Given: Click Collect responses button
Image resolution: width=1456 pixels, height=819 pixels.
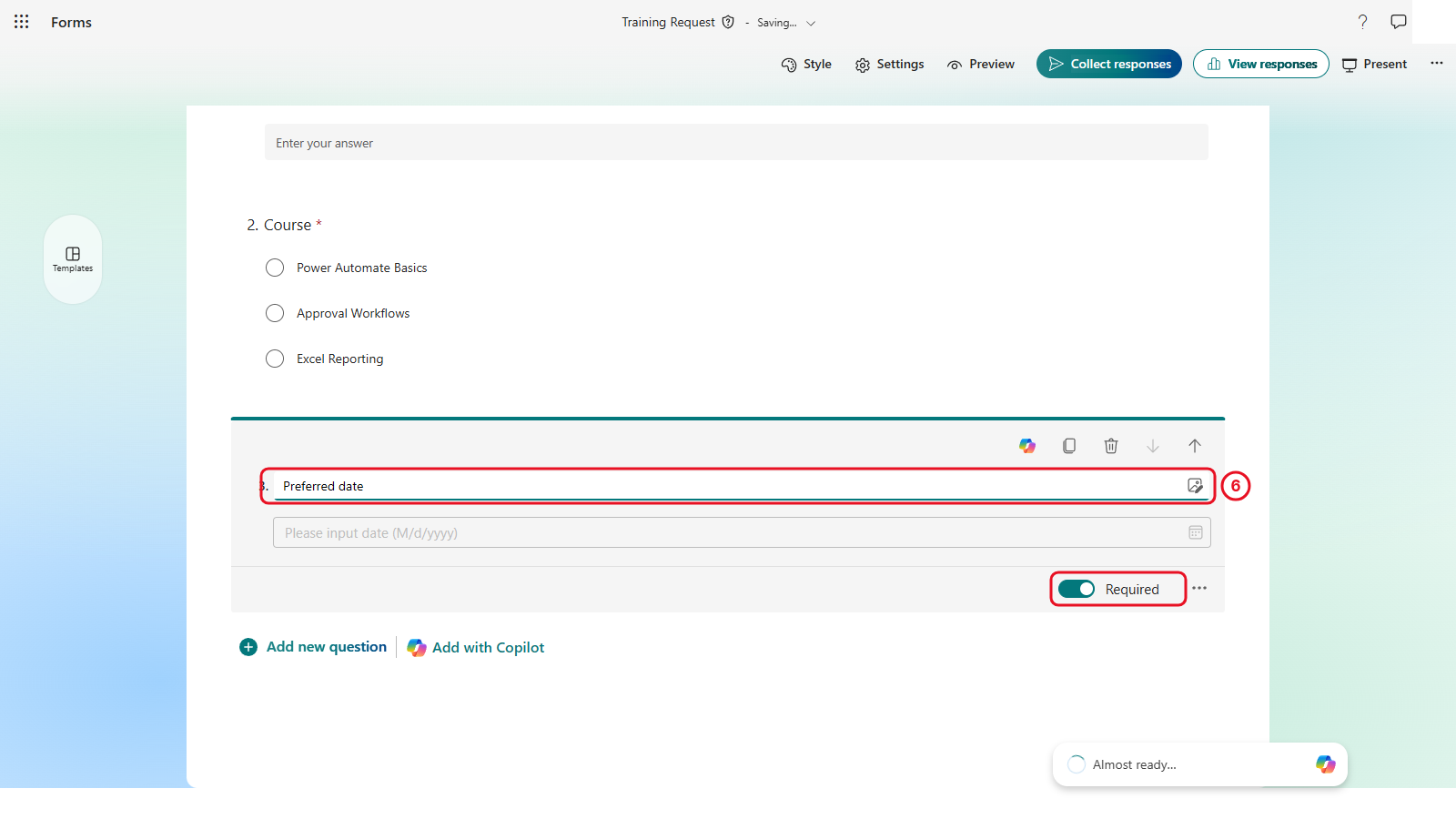Looking at the screenshot, I should [x=1109, y=64].
